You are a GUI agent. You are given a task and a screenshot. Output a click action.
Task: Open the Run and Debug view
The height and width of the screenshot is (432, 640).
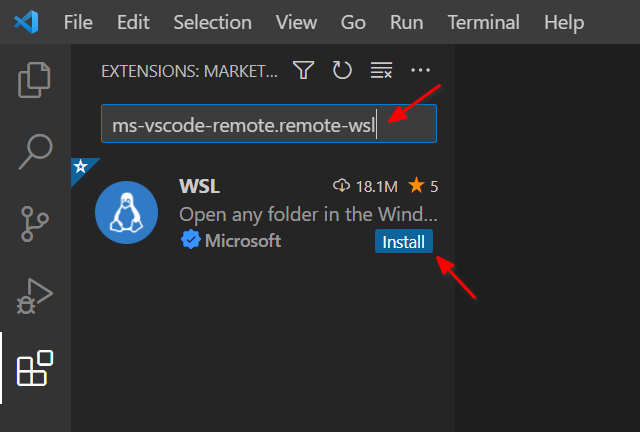35,296
